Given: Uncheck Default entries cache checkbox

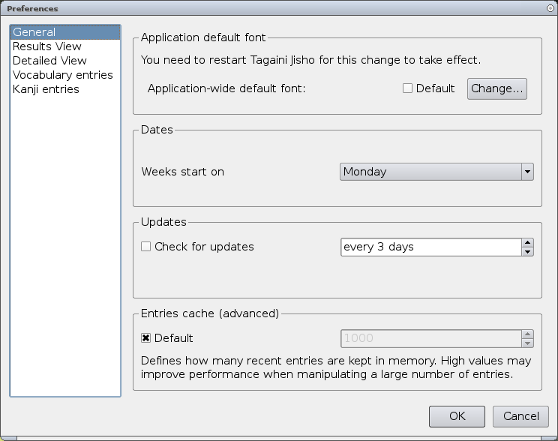Looking at the screenshot, I should pos(146,338).
